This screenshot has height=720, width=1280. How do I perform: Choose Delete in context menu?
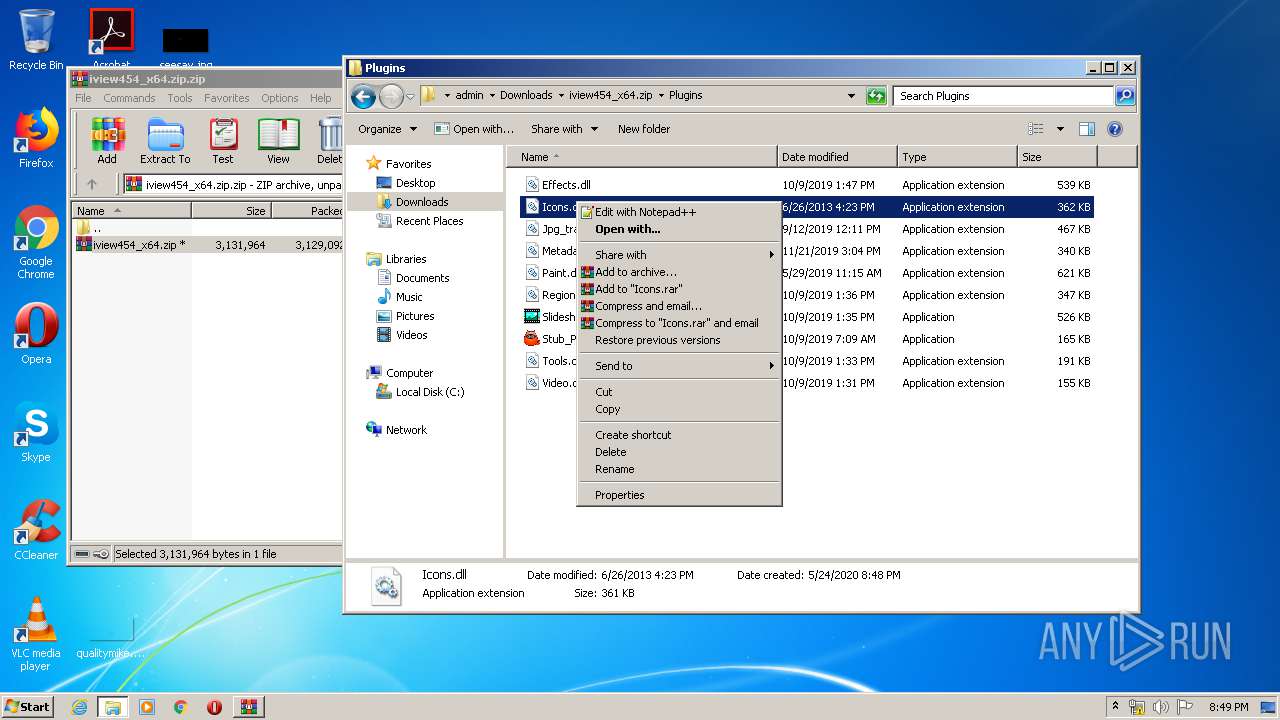pyautogui.click(x=679, y=452)
